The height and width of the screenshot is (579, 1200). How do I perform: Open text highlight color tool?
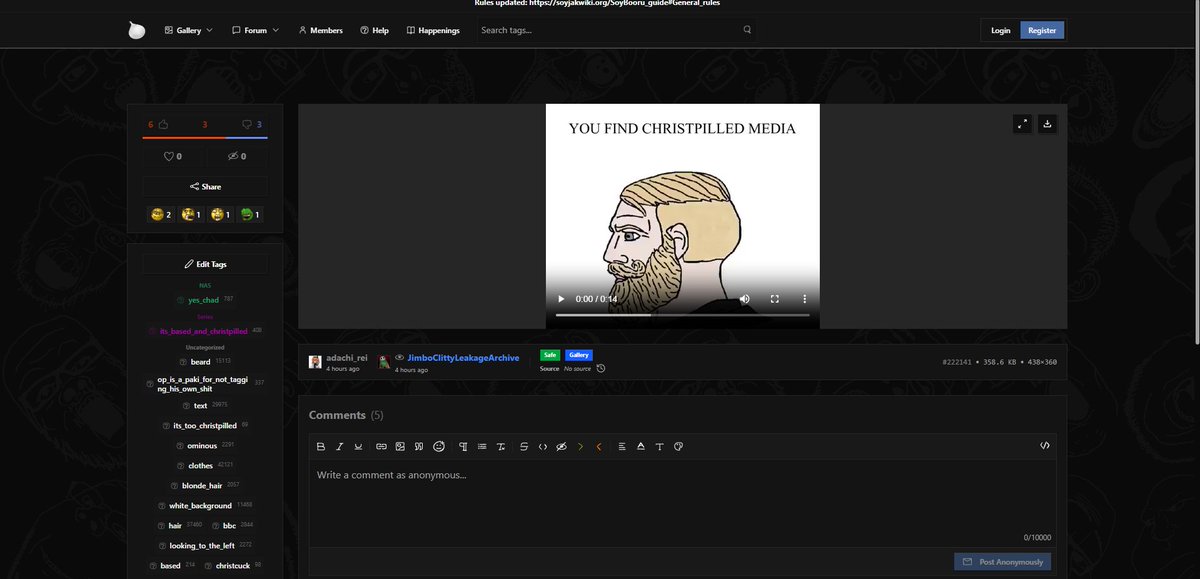click(641, 446)
